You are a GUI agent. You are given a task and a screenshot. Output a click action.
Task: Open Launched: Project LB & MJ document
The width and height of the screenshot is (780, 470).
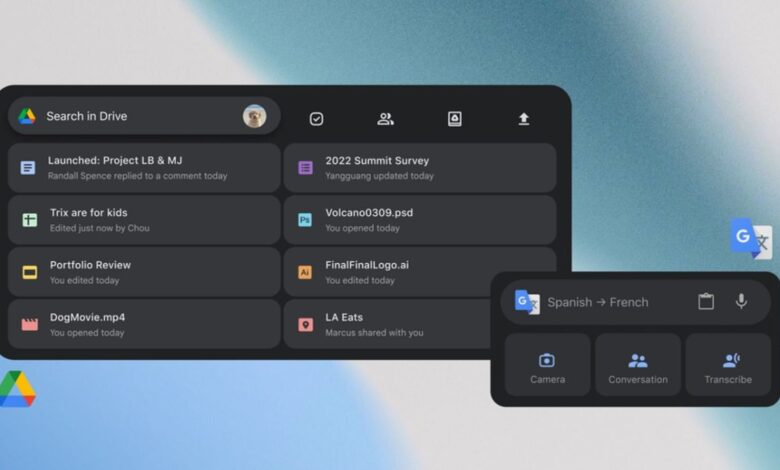click(x=144, y=168)
